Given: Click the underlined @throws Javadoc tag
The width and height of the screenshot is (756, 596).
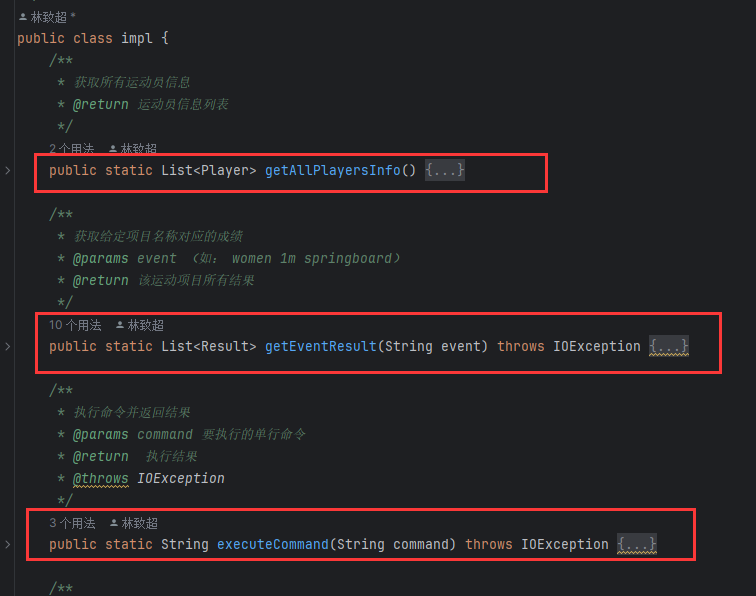Looking at the screenshot, I should pos(101,478).
